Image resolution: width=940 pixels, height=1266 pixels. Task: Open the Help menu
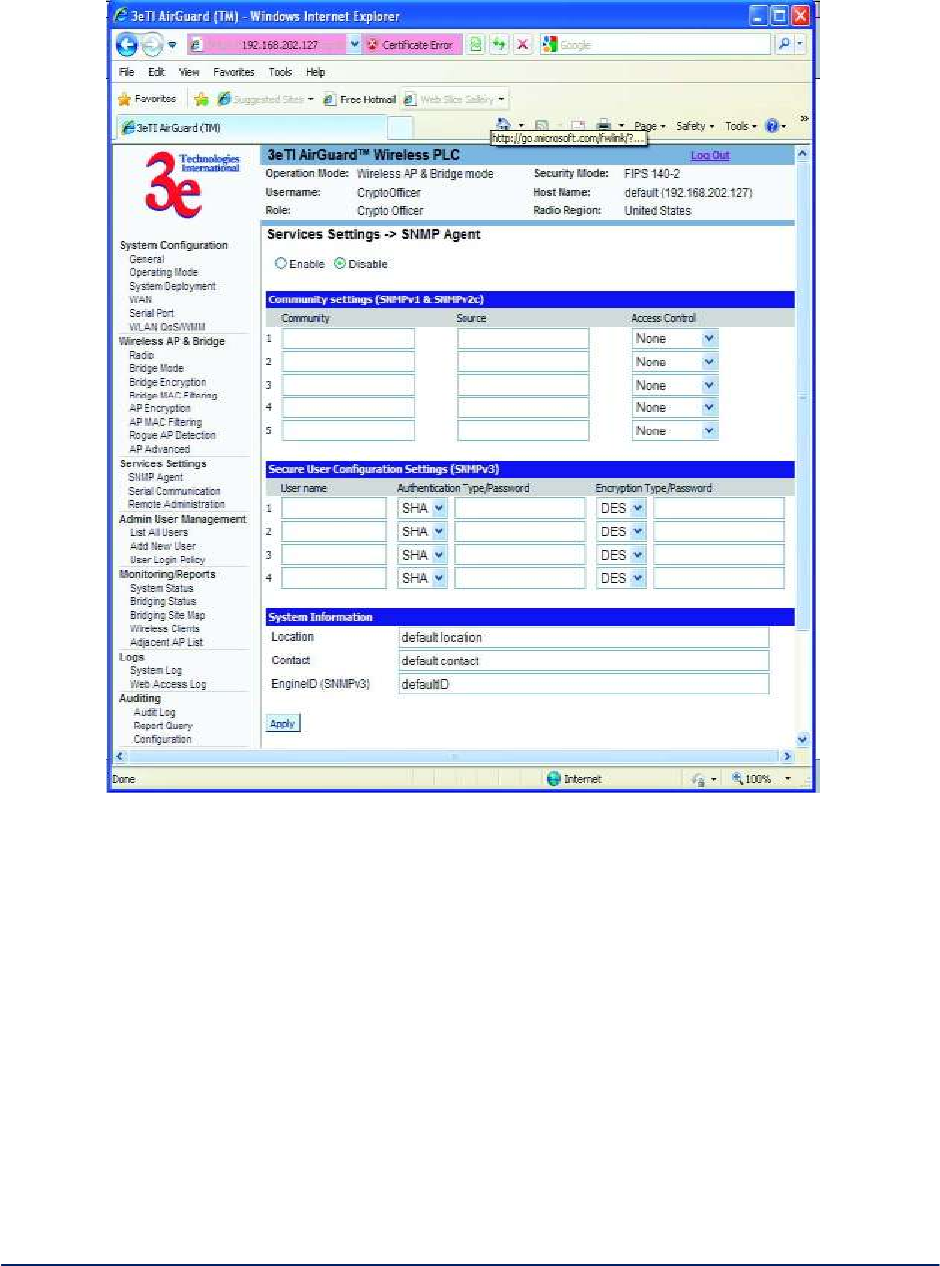[316, 73]
